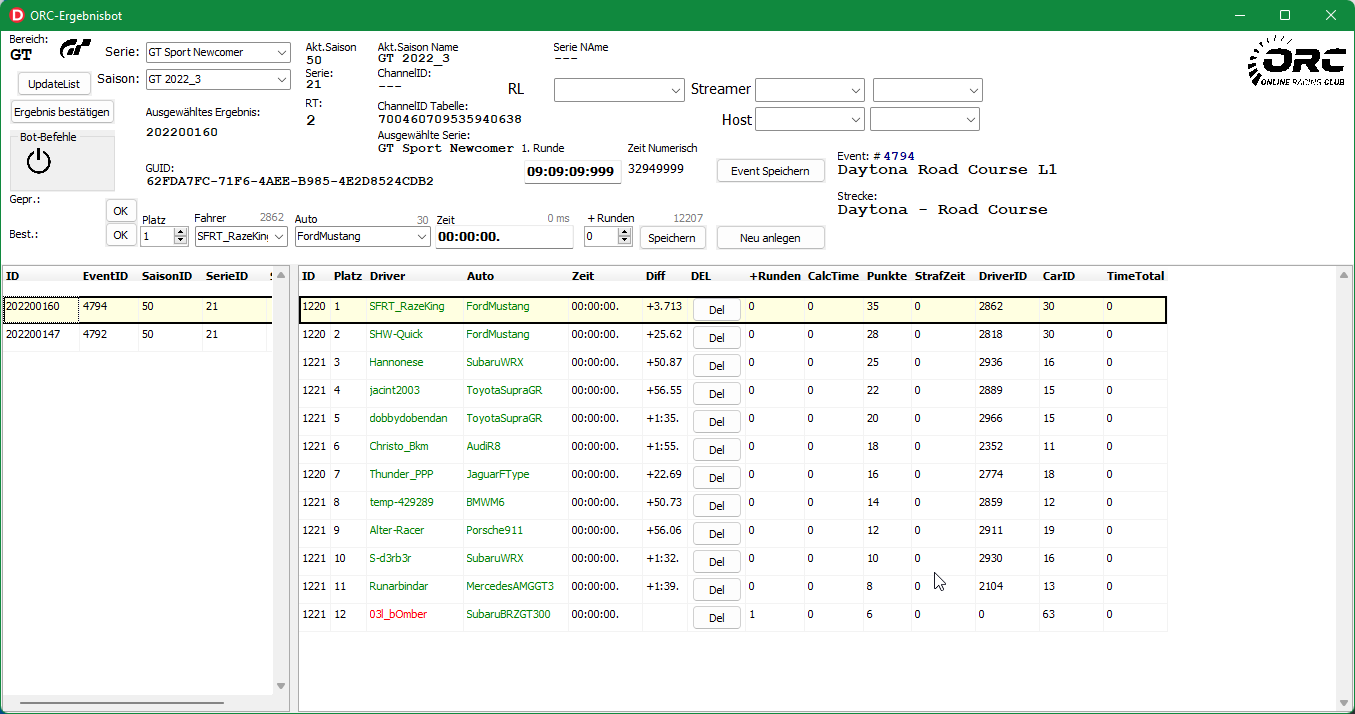Click the Zeit input field
The width and height of the screenshot is (1355, 714).
[x=504, y=237]
